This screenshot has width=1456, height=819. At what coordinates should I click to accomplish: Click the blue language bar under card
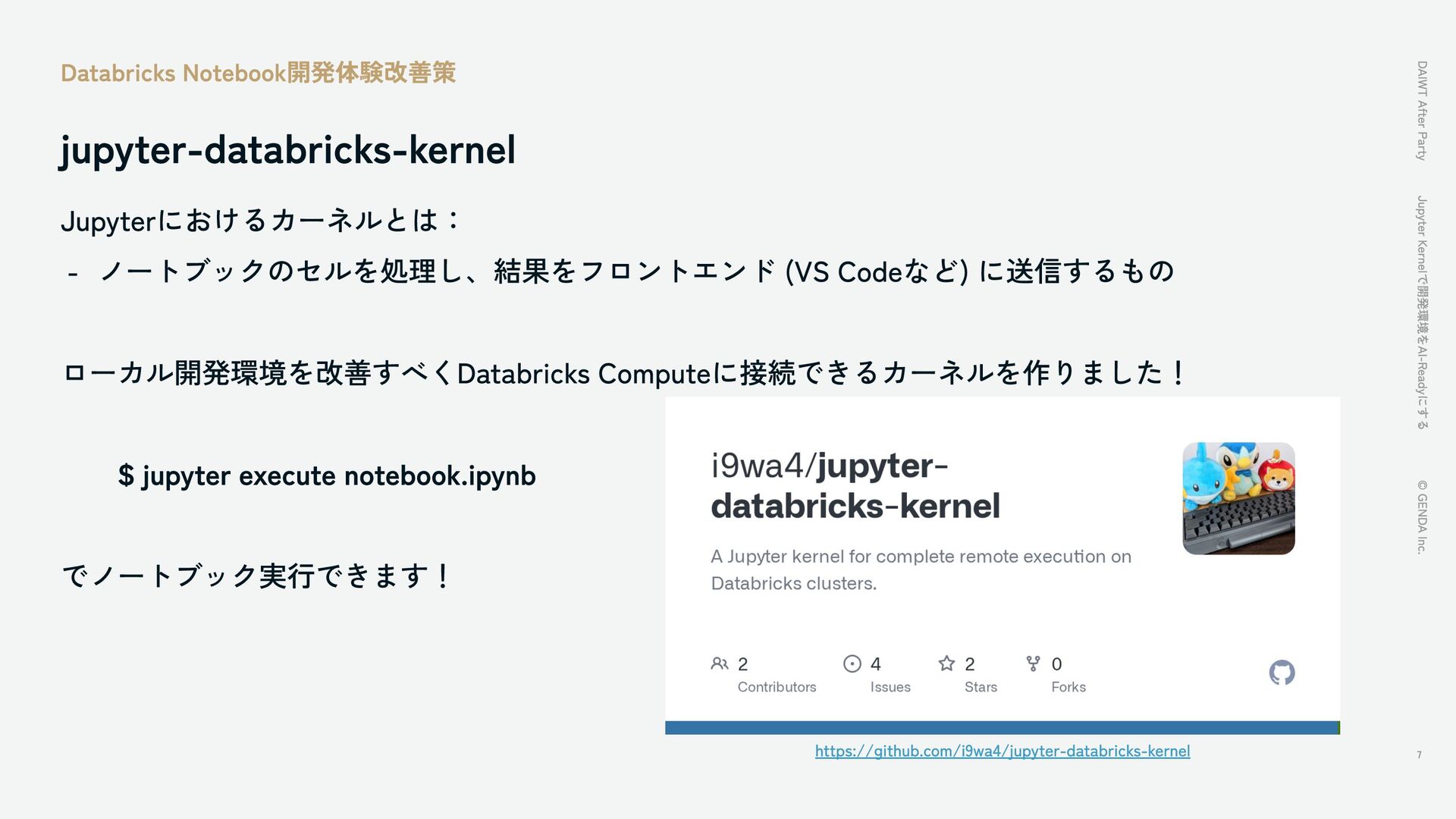[1001, 728]
